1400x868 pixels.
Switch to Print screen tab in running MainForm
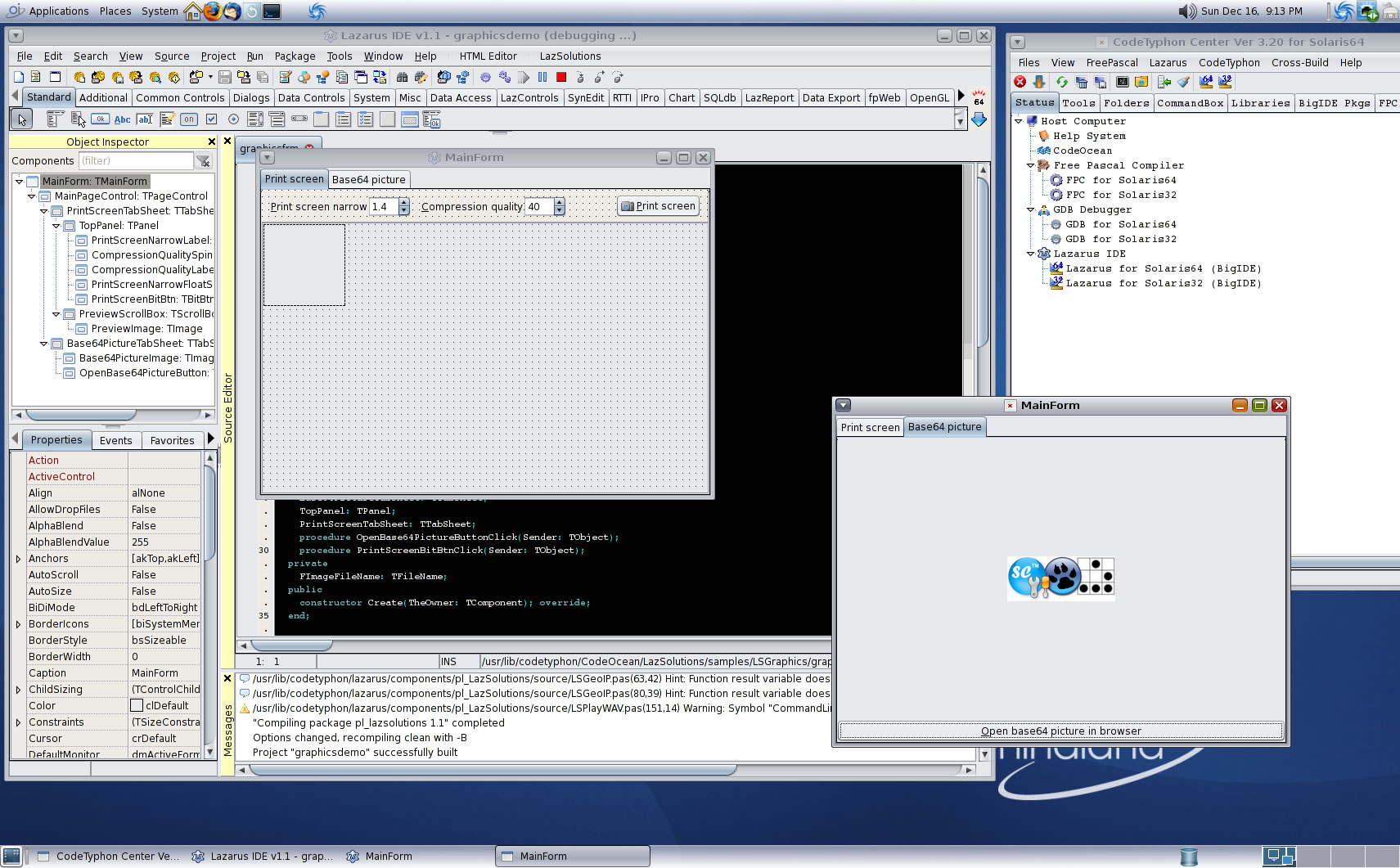click(870, 427)
